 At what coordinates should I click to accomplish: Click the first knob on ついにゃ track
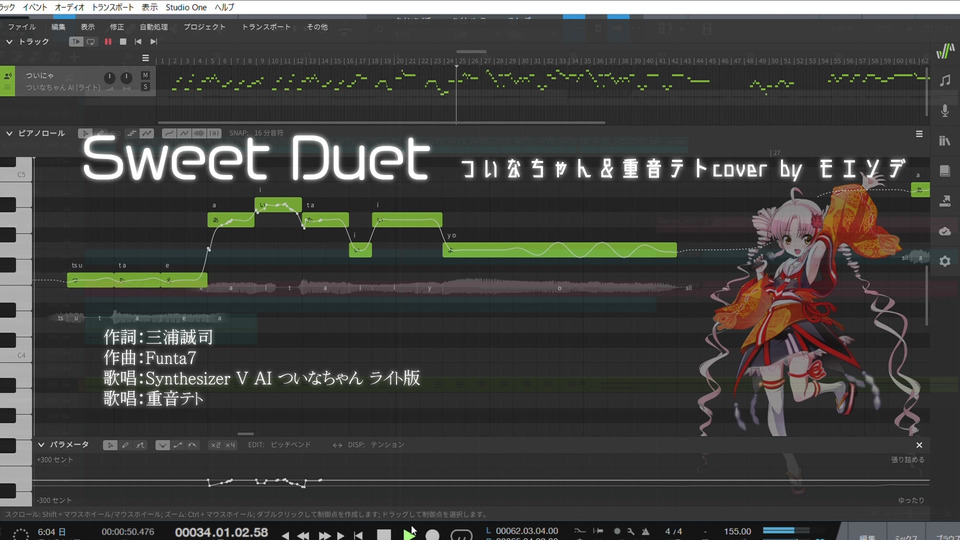pyautogui.click(x=110, y=78)
